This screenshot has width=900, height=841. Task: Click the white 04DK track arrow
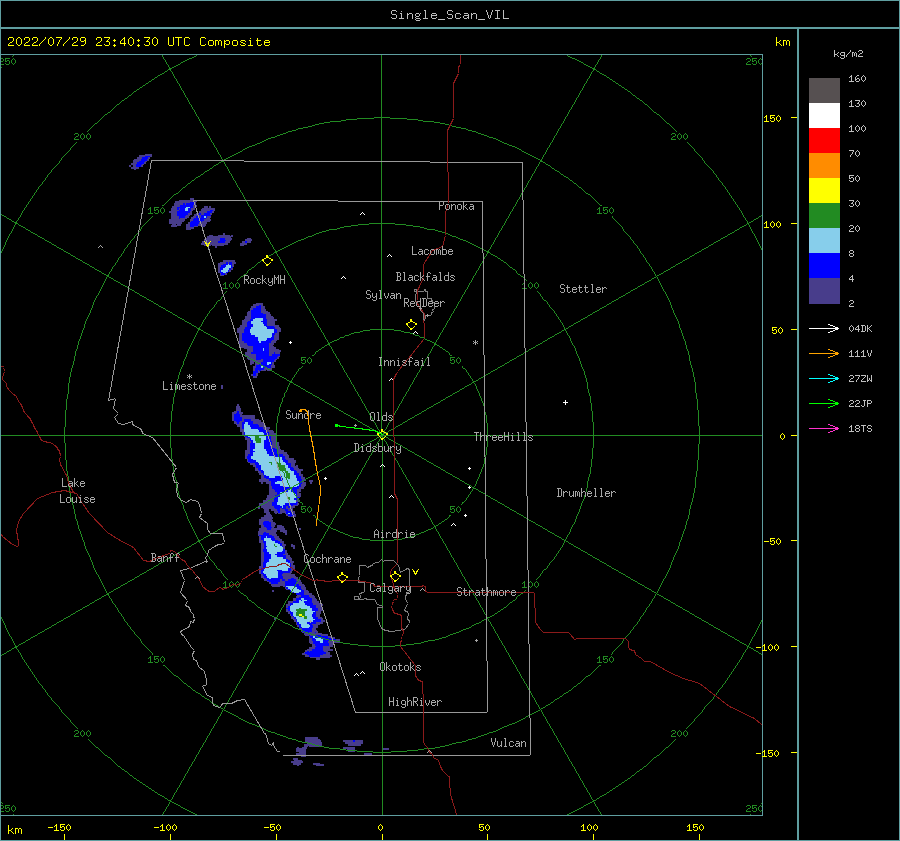tap(824, 328)
